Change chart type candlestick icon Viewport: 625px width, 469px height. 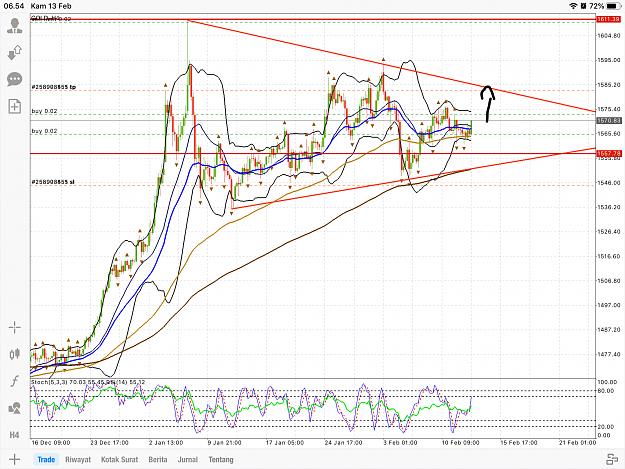point(14,354)
